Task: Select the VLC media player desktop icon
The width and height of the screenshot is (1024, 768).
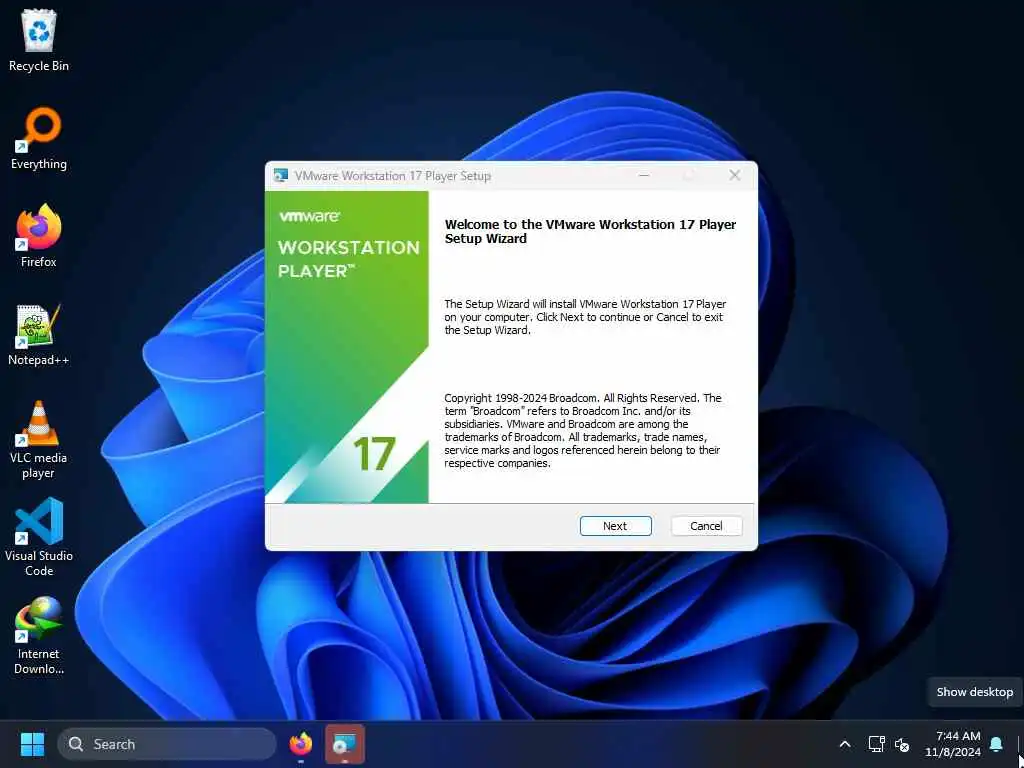Action: (x=39, y=440)
